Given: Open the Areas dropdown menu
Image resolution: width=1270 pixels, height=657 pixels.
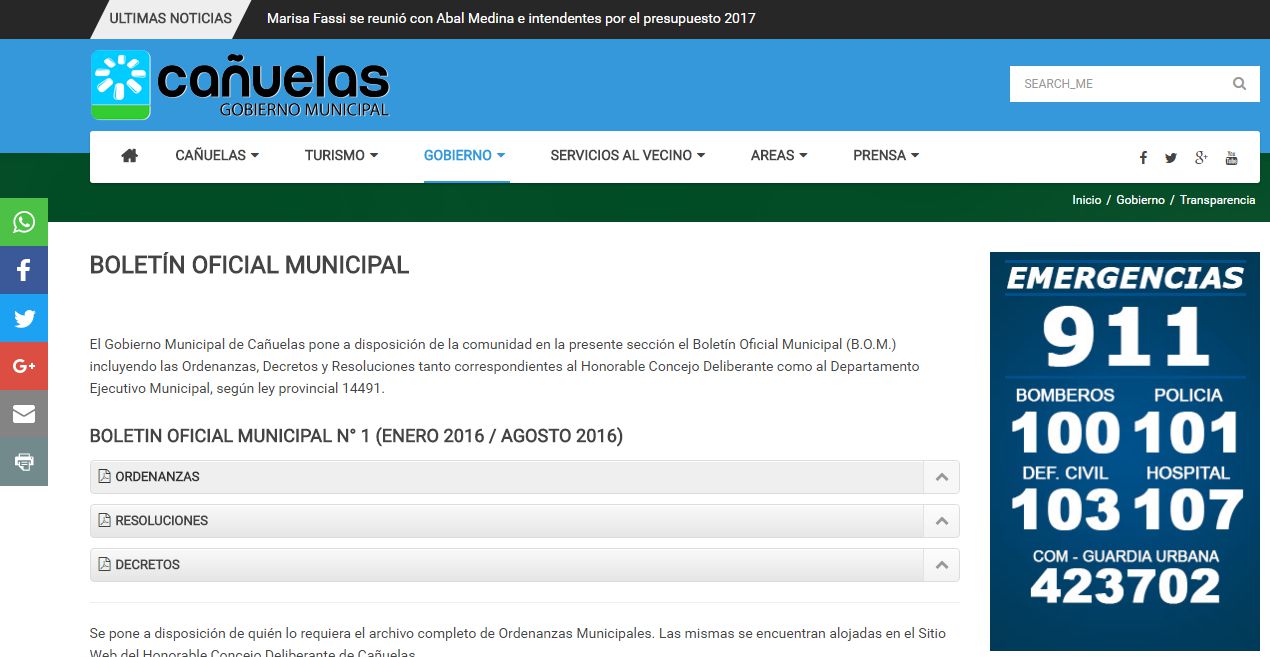Looking at the screenshot, I should pos(779,155).
